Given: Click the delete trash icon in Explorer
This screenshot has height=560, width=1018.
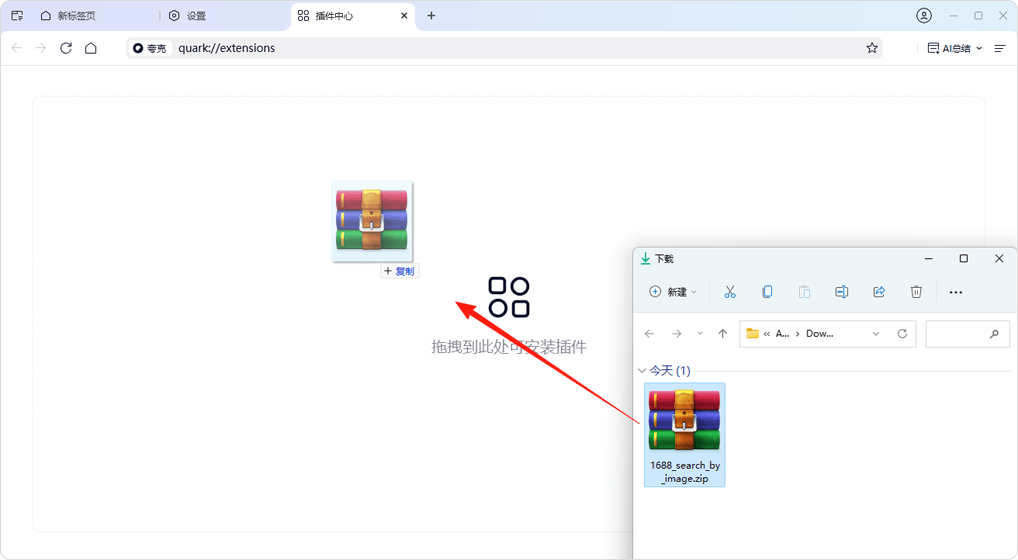Looking at the screenshot, I should tap(916, 292).
